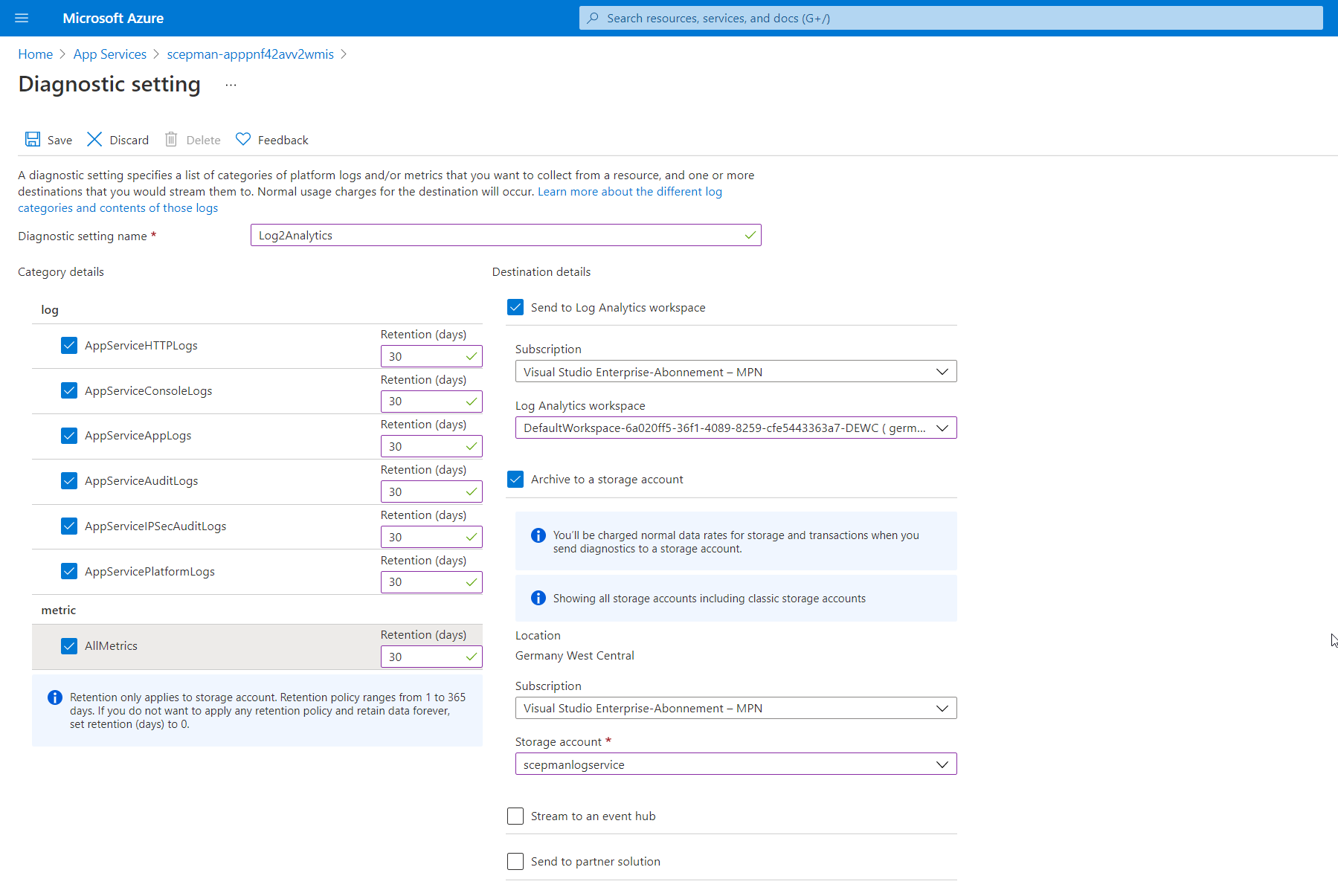Go to App Services breadcrumb
Image resolution: width=1338 pixels, height=896 pixels.
pos(110,54)
